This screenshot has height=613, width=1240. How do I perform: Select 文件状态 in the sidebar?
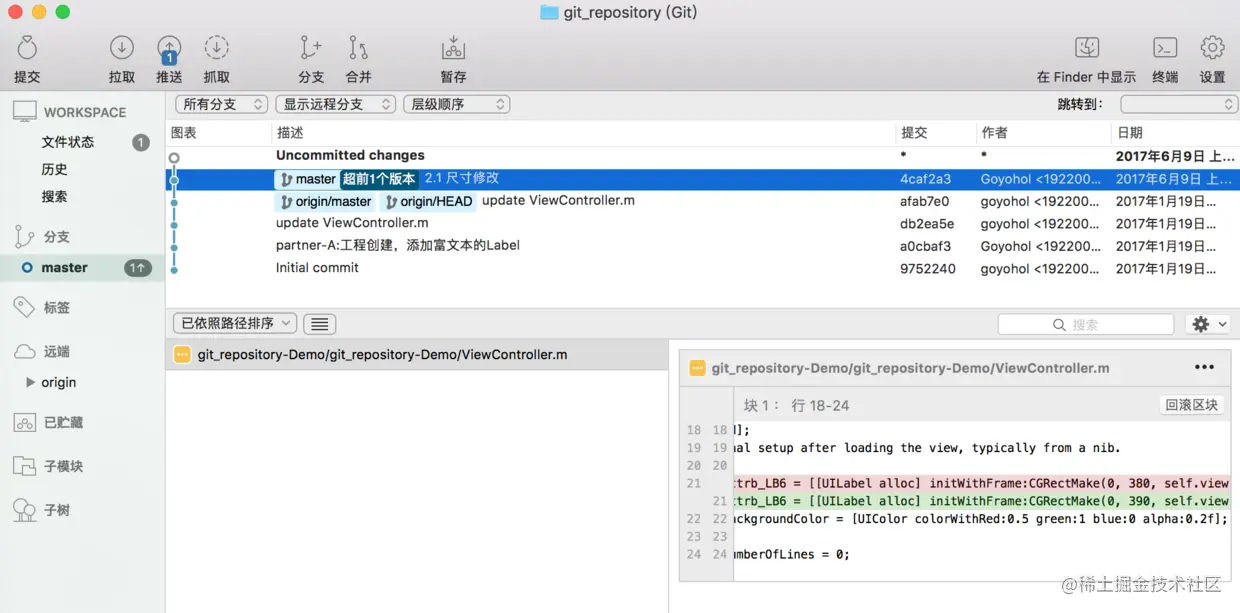68,142
